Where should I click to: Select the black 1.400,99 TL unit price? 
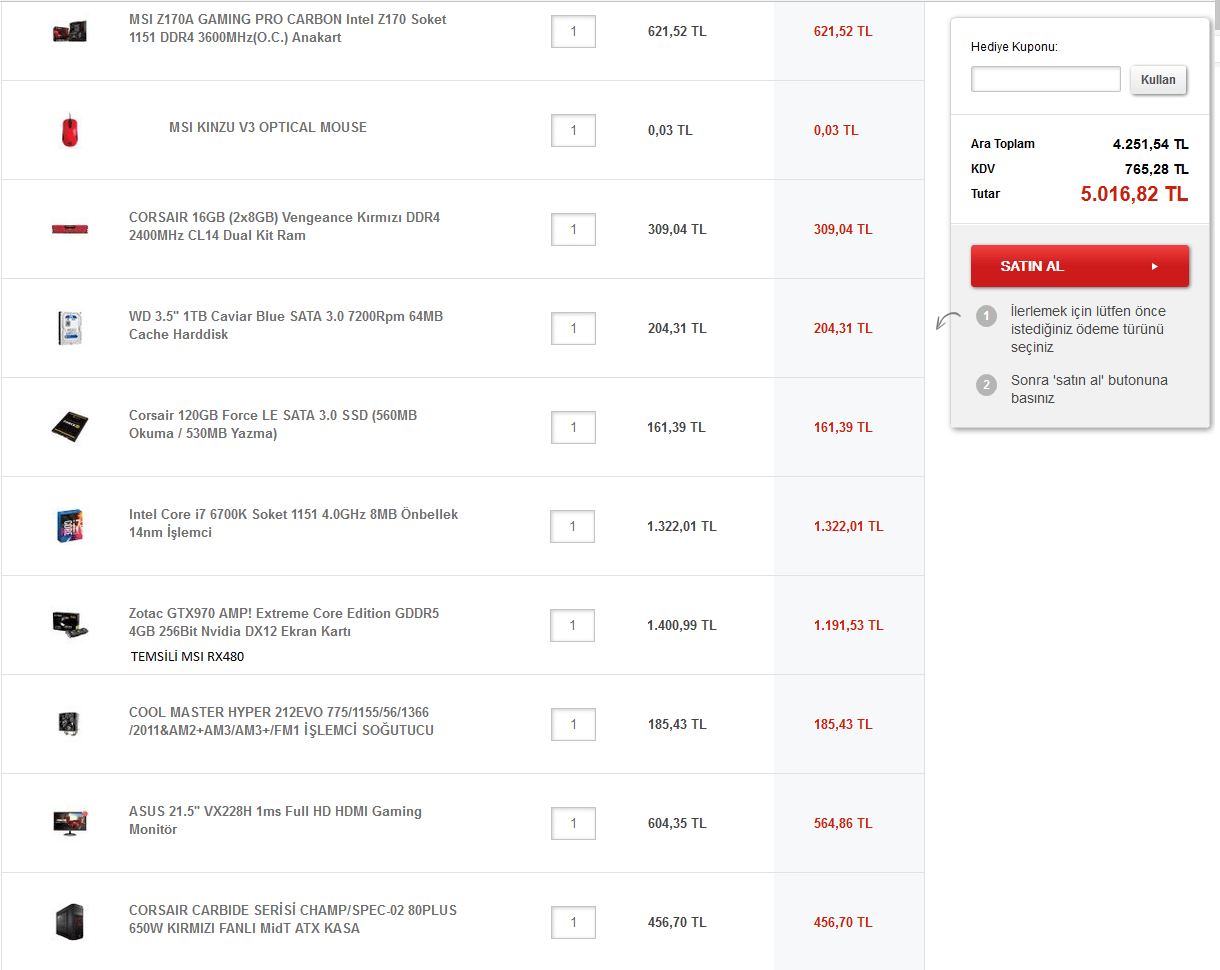pyautogui.click(x=682, y=625)
